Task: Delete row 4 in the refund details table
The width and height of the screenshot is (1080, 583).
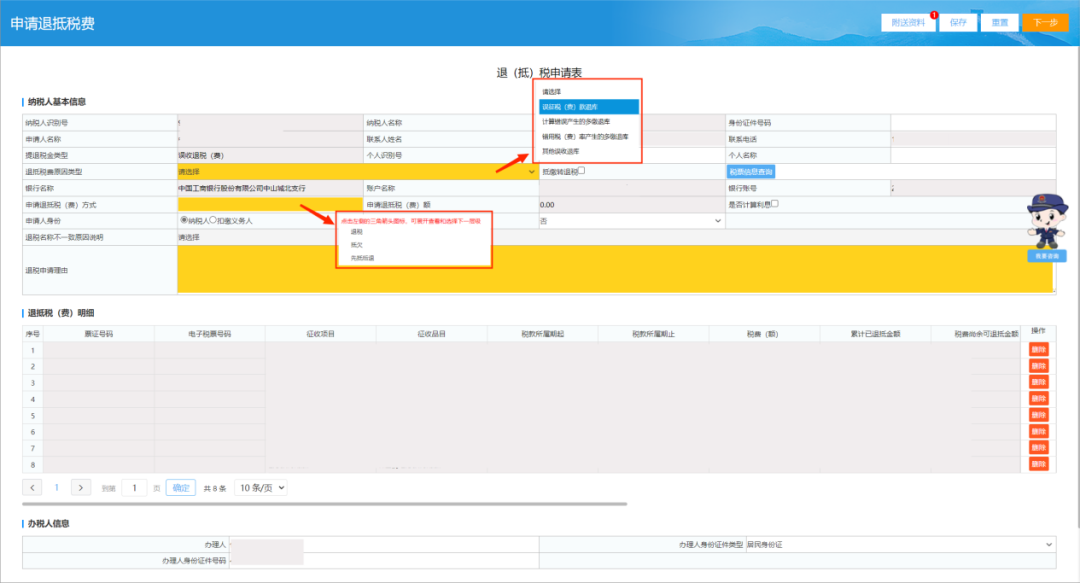Action: point(1039,398)
